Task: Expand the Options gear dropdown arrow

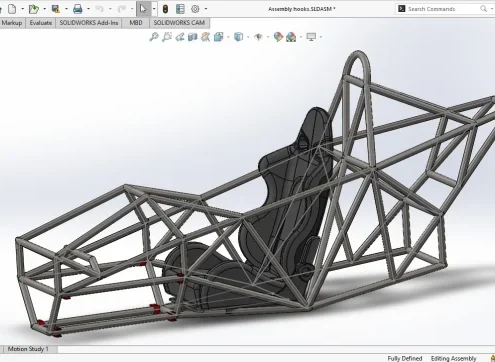Action: click(206, 9)
